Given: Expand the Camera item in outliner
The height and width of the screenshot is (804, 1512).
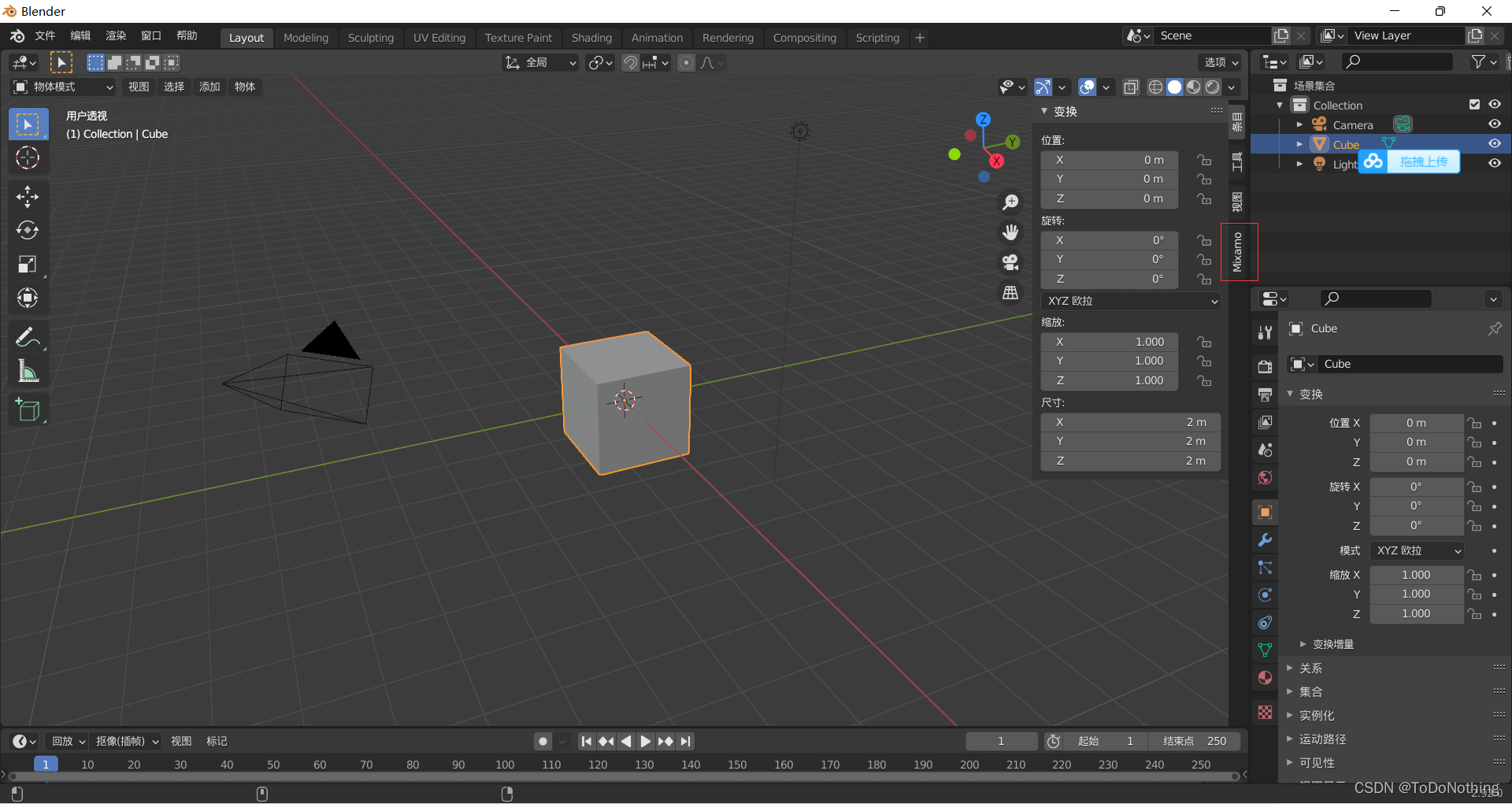Looking at the screenshot, I should [1299, 124].
